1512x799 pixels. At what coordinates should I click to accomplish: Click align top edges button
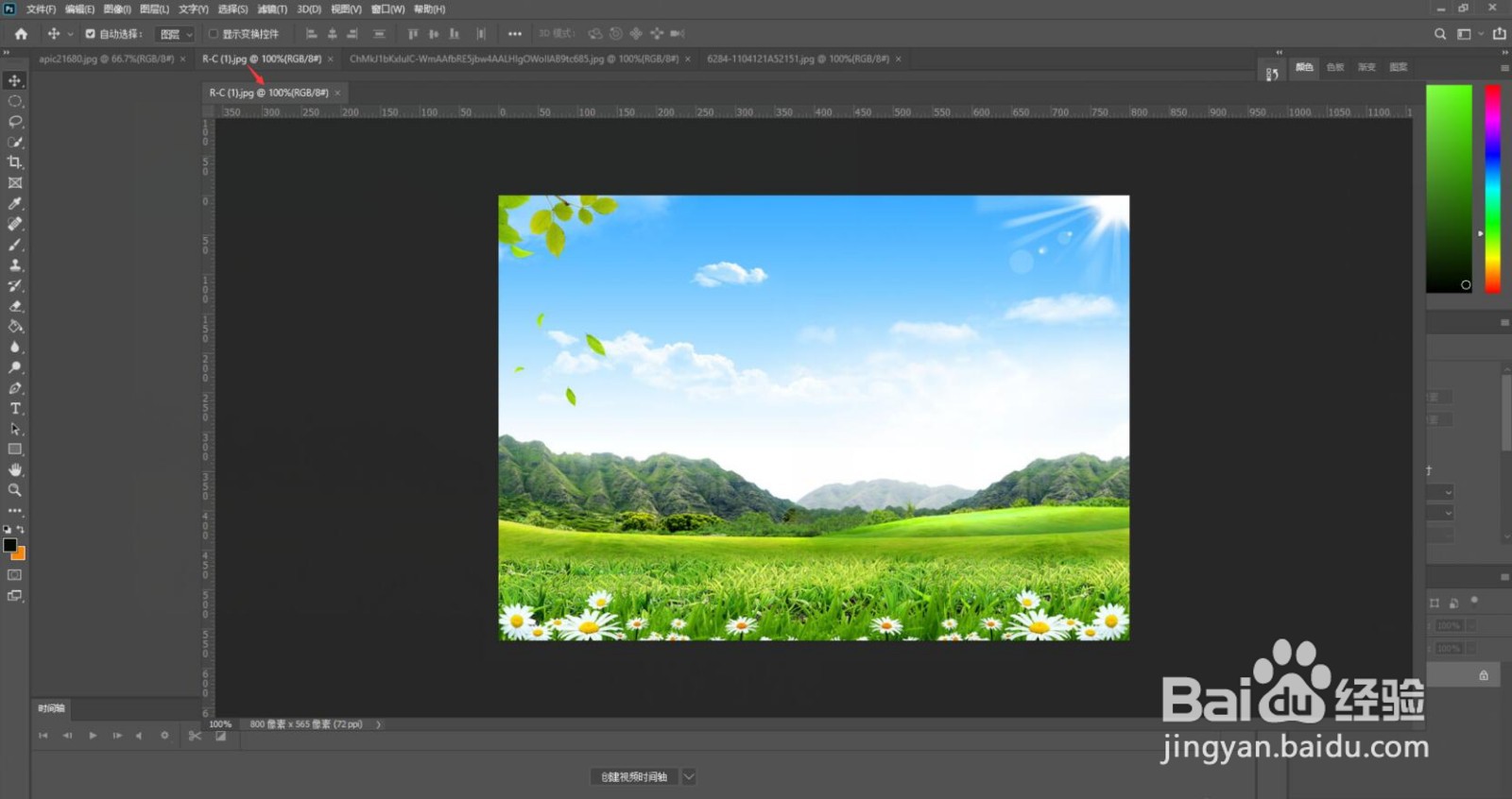click(413, 34)
